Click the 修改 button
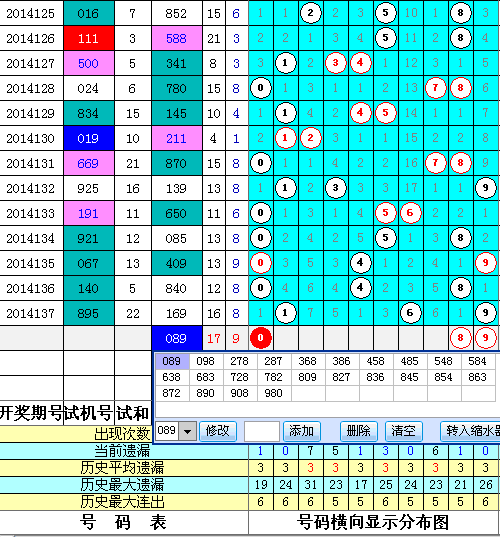This screenshot has width=500, height=537. (x=218, y=431)
